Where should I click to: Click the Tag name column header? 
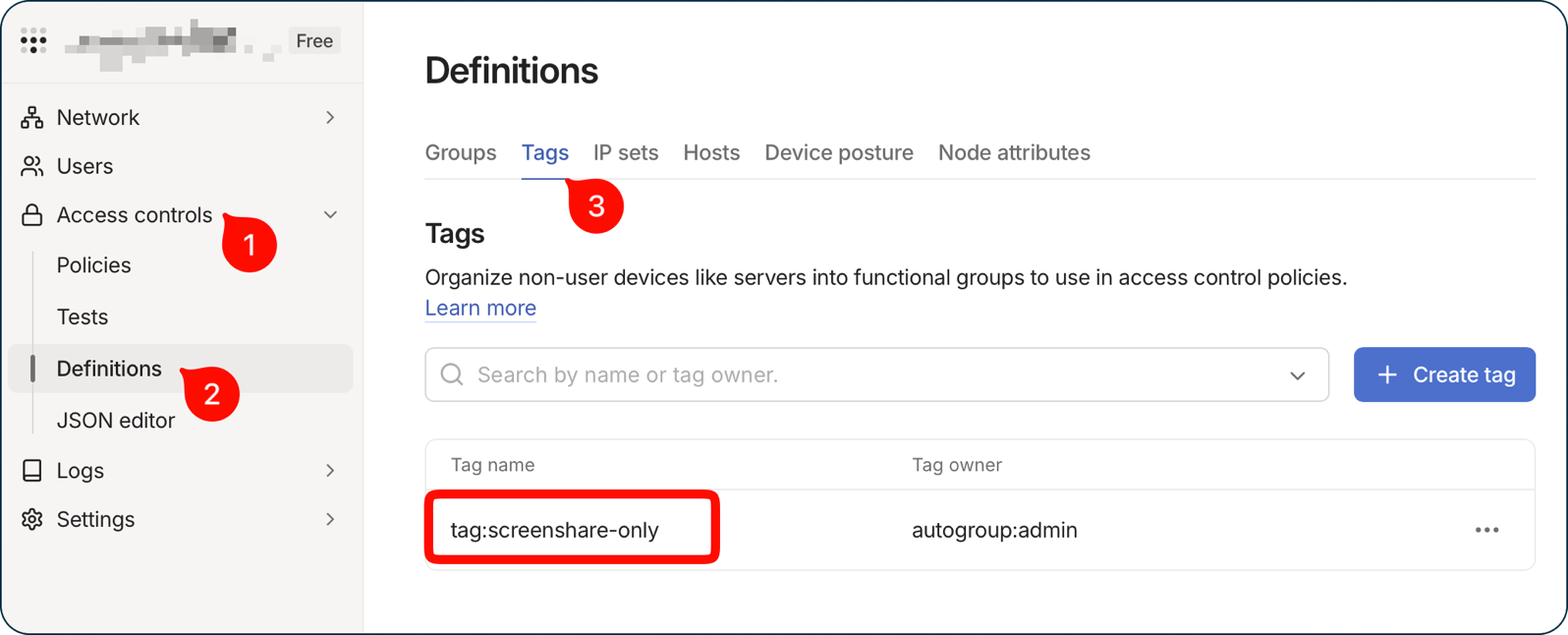[492, 465]
